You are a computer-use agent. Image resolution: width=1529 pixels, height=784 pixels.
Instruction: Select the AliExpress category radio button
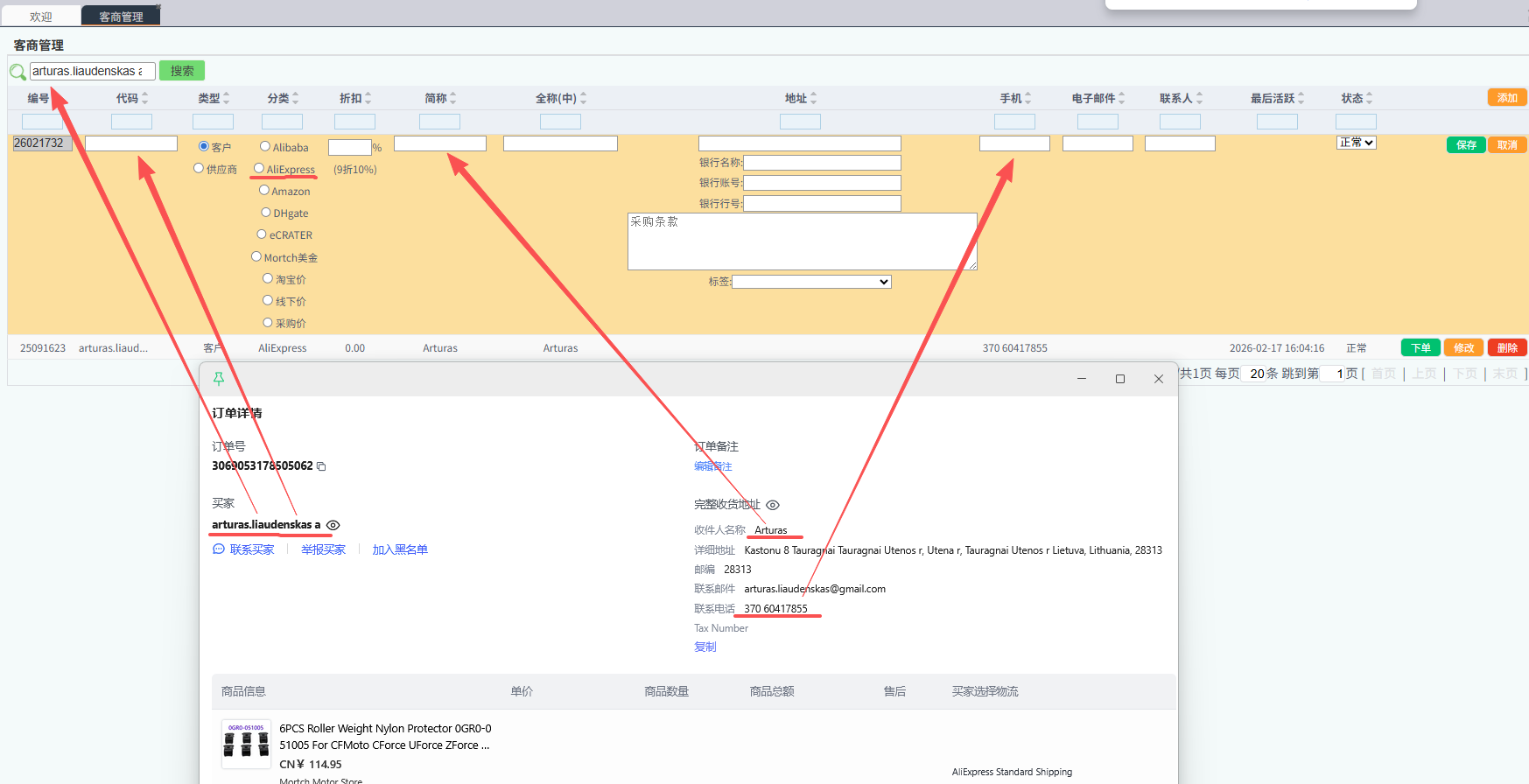point(259,168)
